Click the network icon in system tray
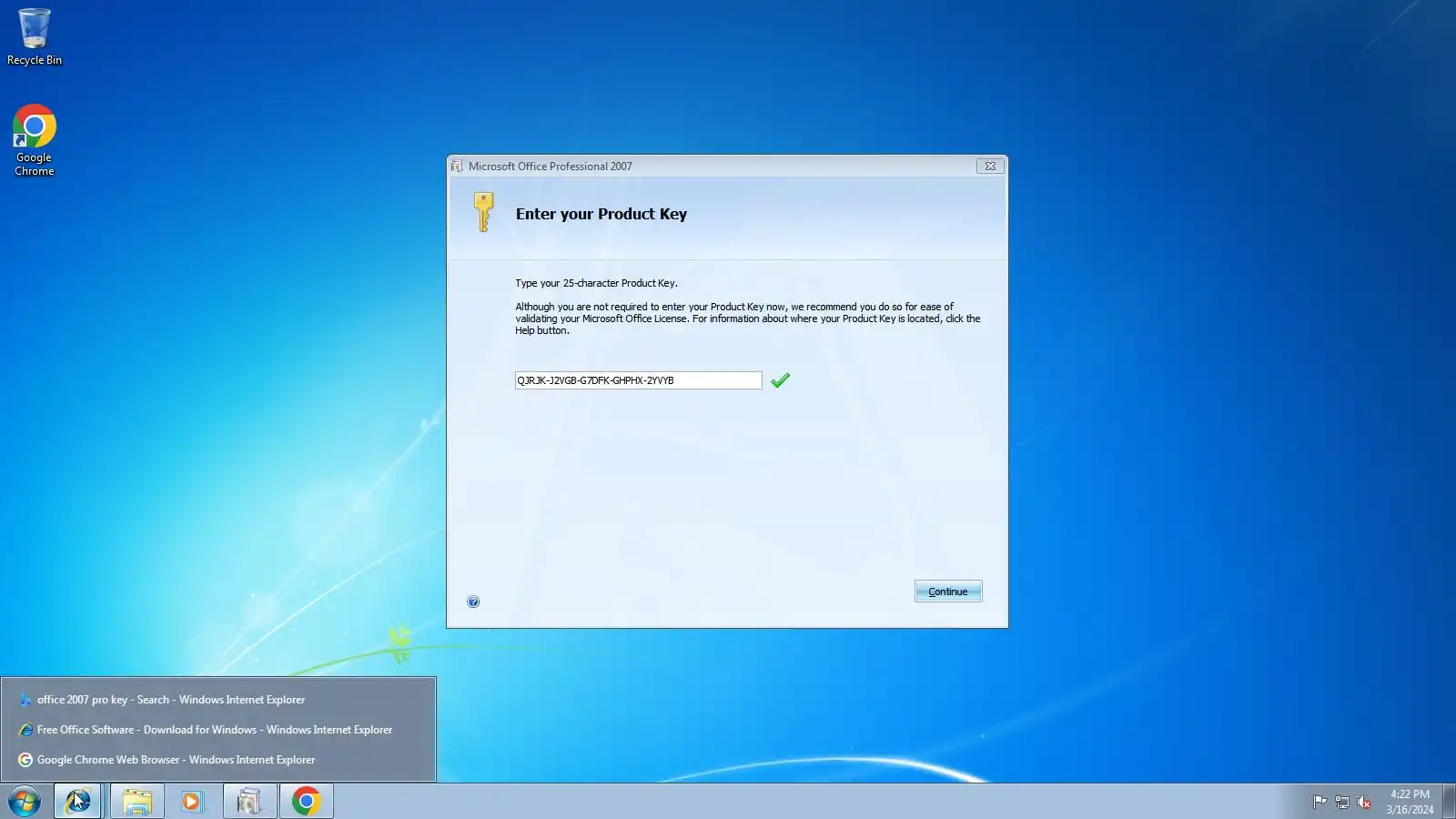Image resolution: width=1456 pixels, height=819 pixels. (x=1341, y=802)
